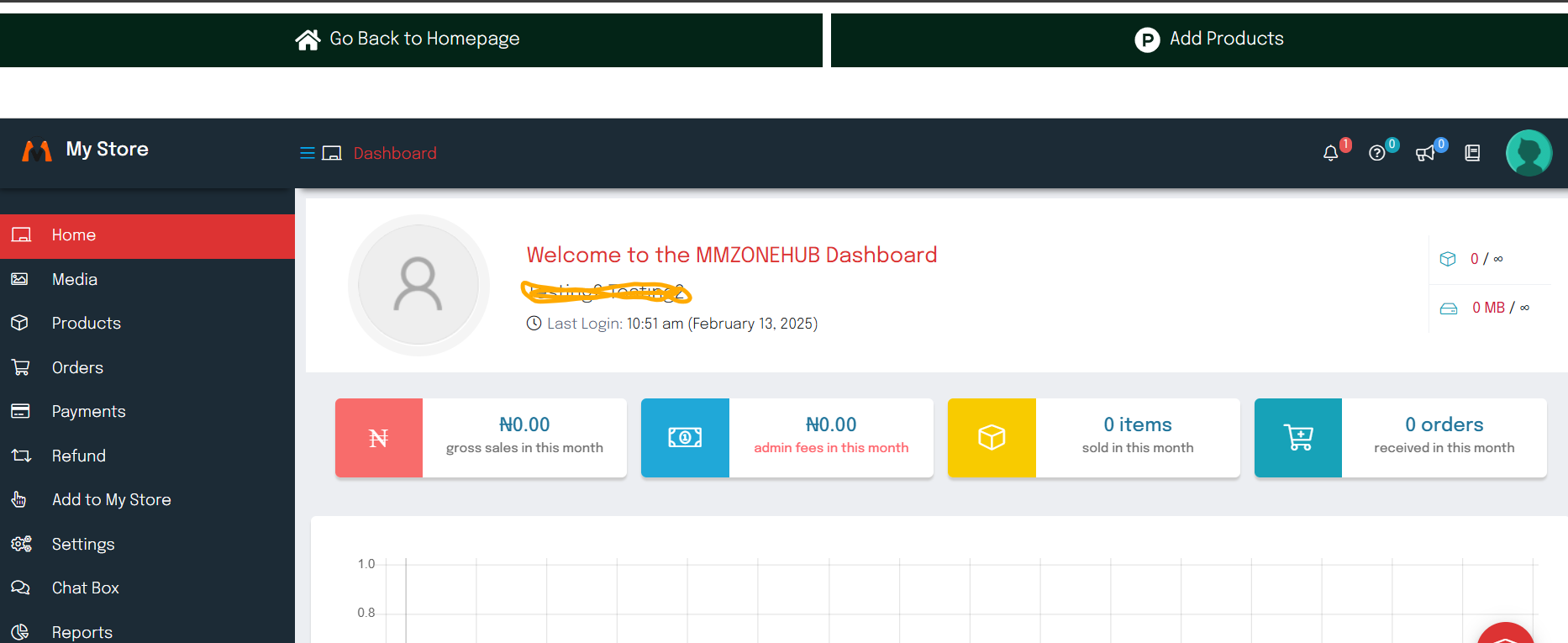Click the blue money admin fees icon
Image resolution: width=1568 pixels, height=643 pixels.
coord(685,438)
